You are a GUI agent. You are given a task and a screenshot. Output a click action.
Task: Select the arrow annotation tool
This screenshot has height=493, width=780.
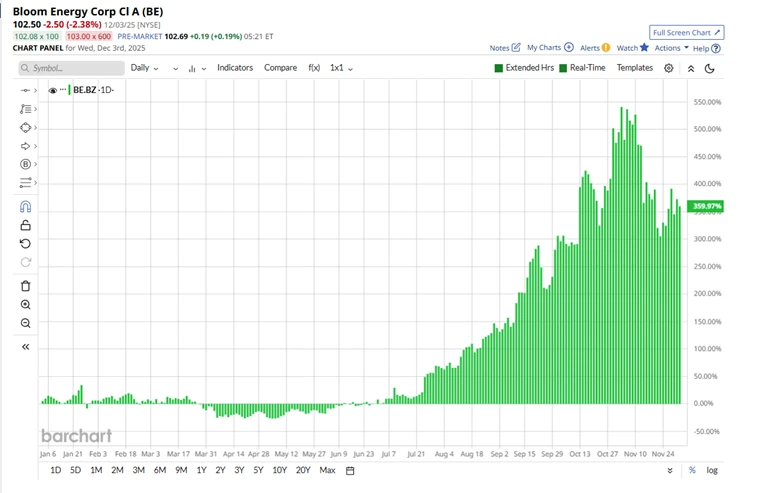point(25,146)
